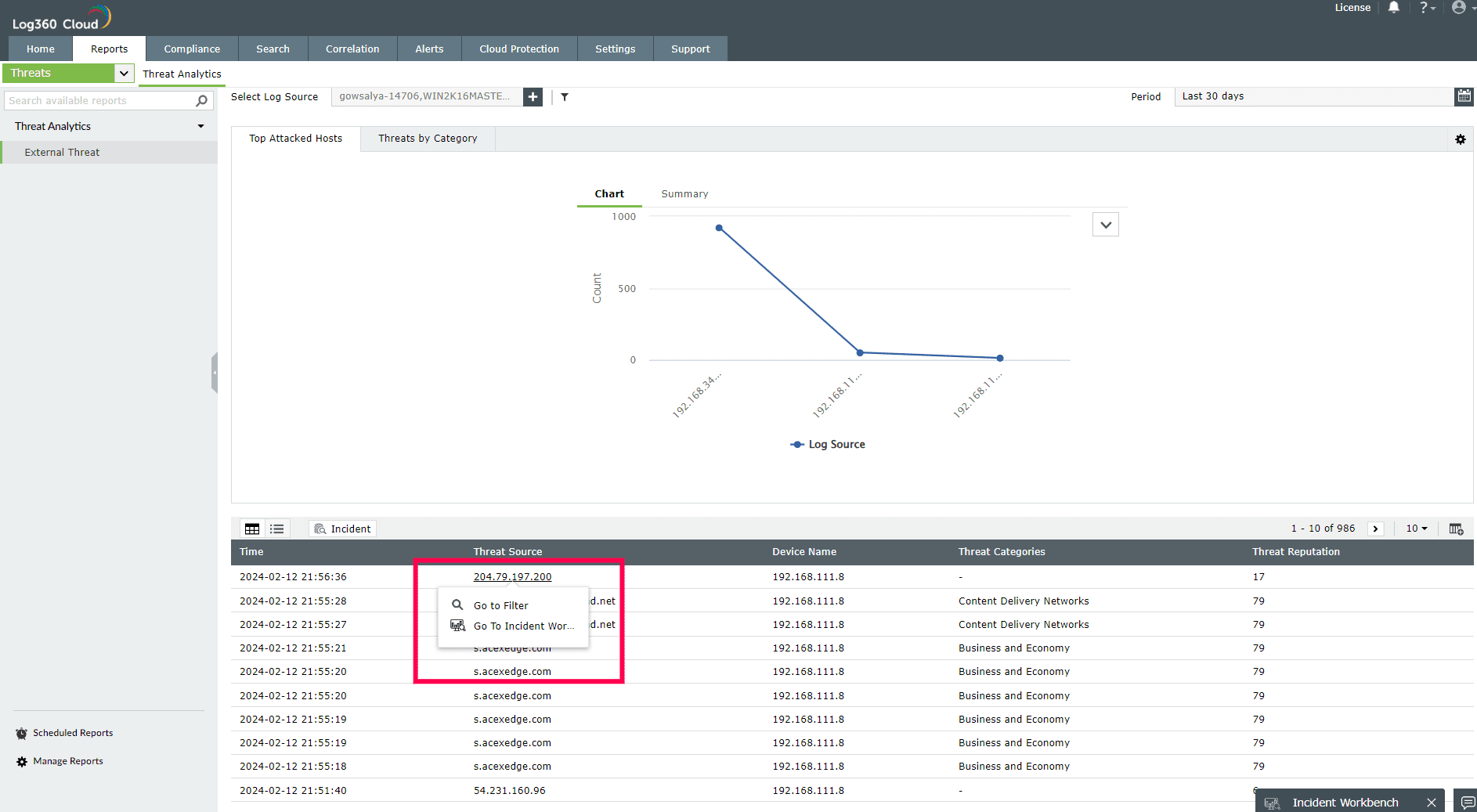Select the Top Attacked Hosts tab

[296, 139]
